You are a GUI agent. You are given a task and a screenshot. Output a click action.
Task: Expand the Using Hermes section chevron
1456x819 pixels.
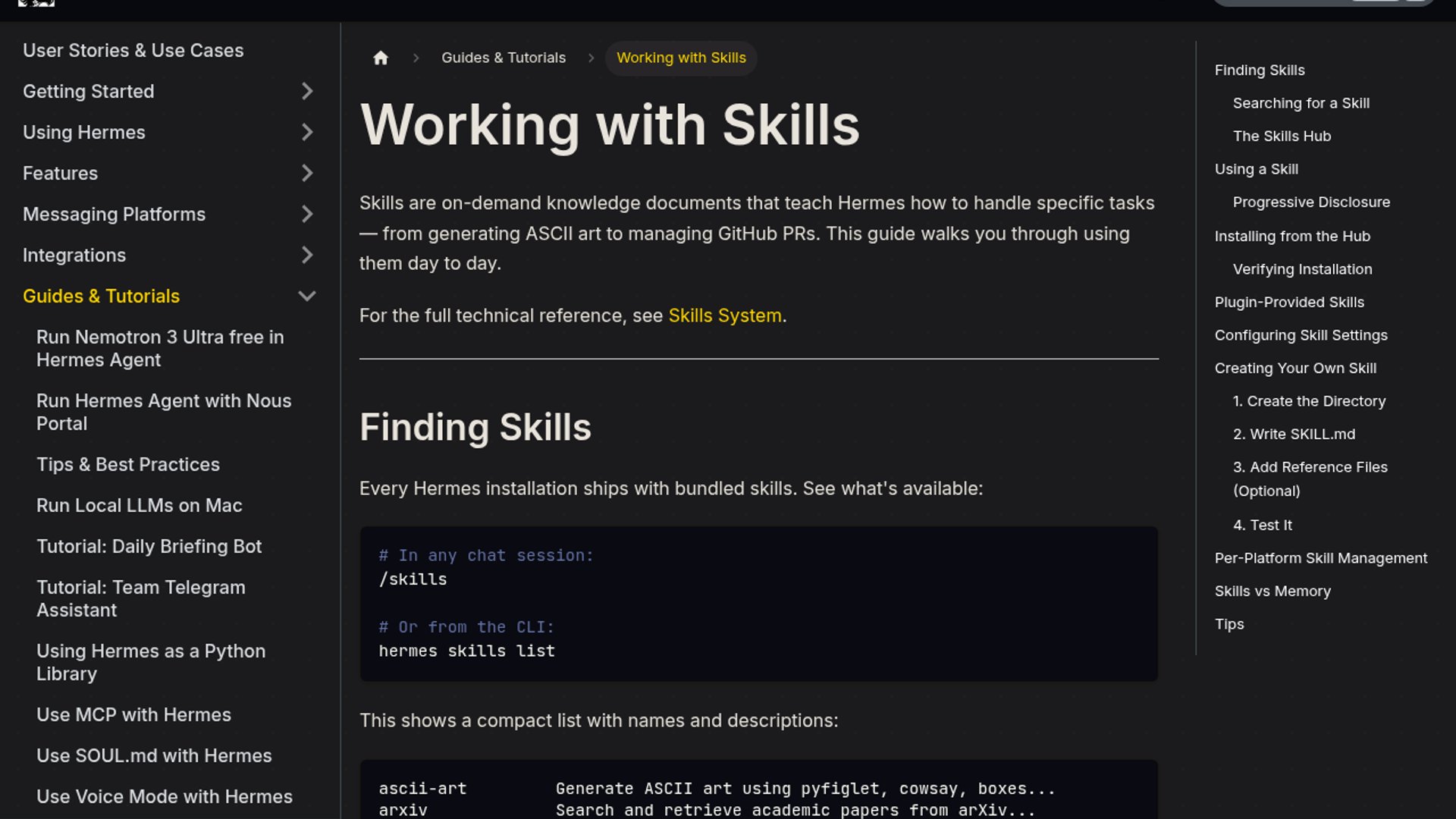tap(307, 132)
